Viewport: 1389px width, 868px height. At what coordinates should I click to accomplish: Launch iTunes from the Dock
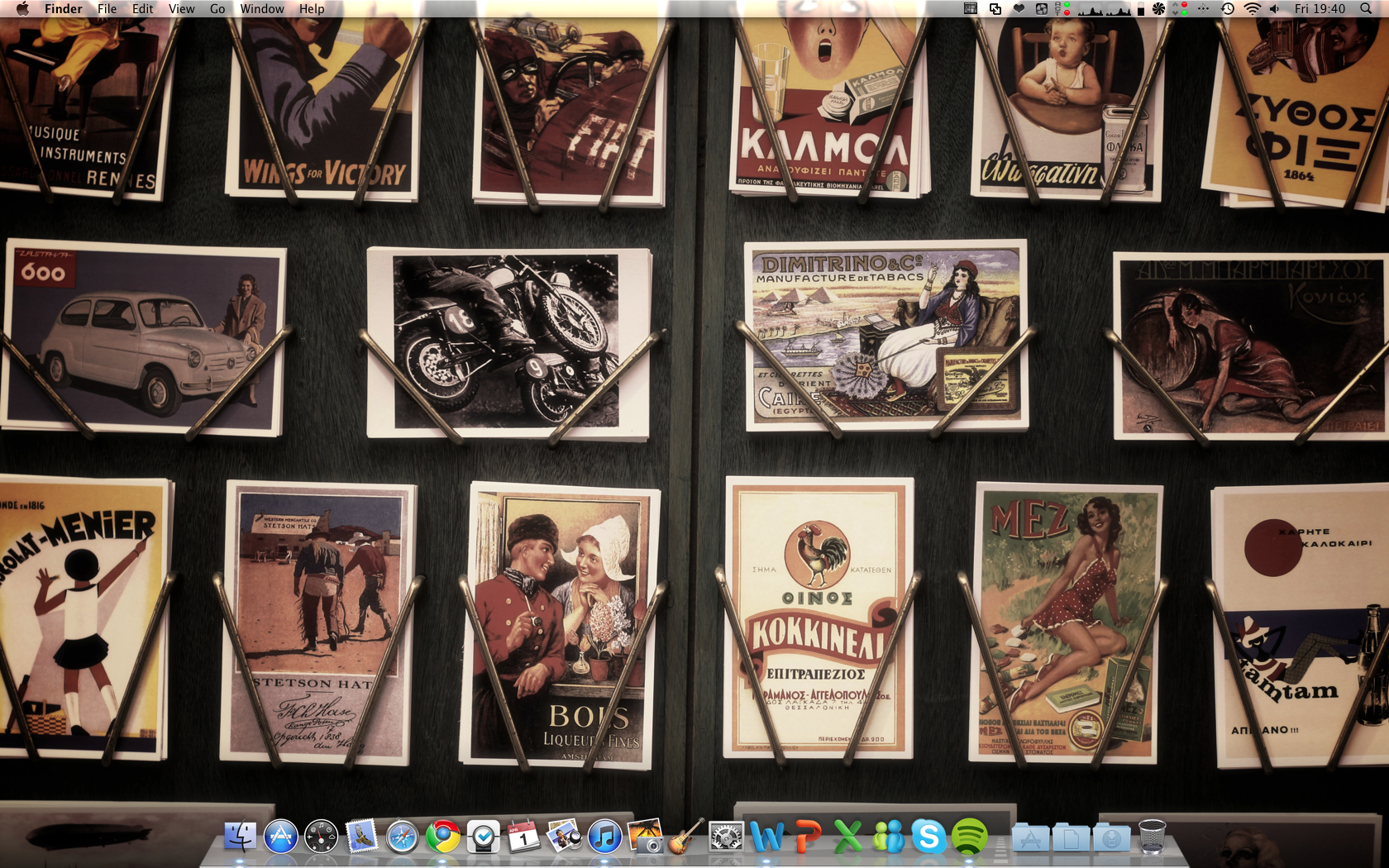coord(604,837)
